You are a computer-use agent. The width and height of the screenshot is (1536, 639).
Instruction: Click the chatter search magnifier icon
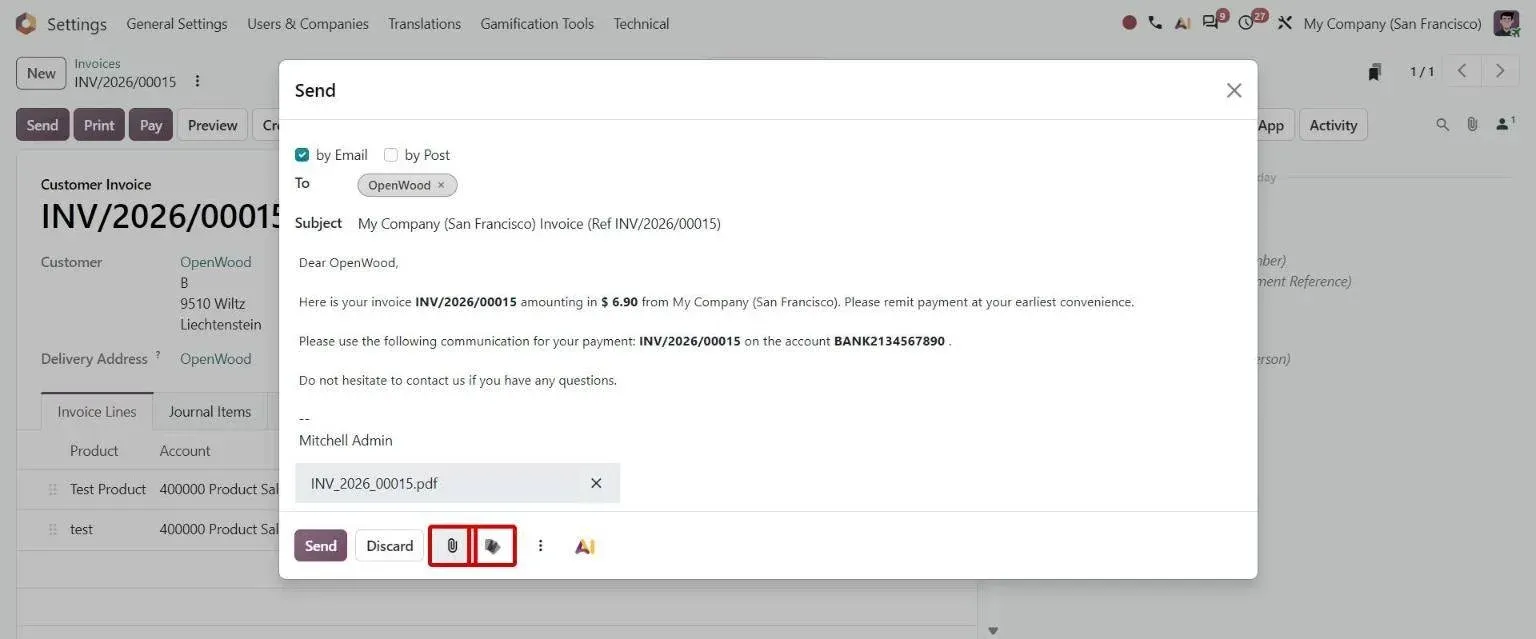(1442, 125)
